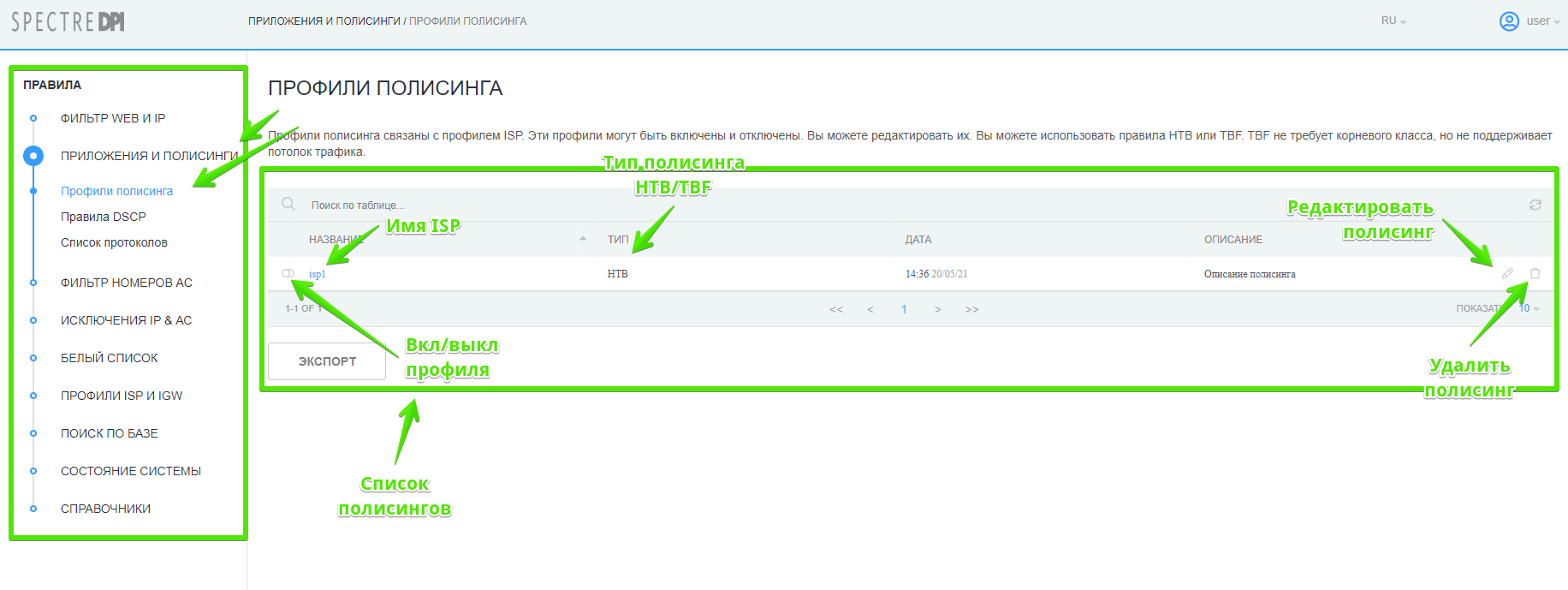Select Список протоколов in the sidebar

[114, 242]
